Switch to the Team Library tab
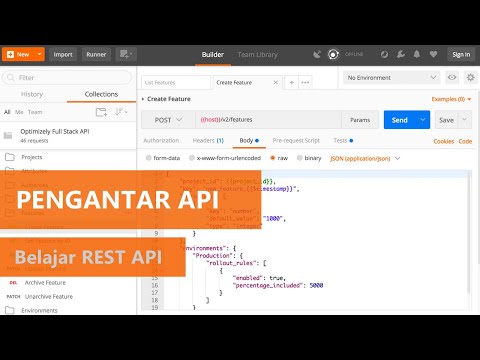The width and height of the screenshot is (480, 360). pos(257,55)
